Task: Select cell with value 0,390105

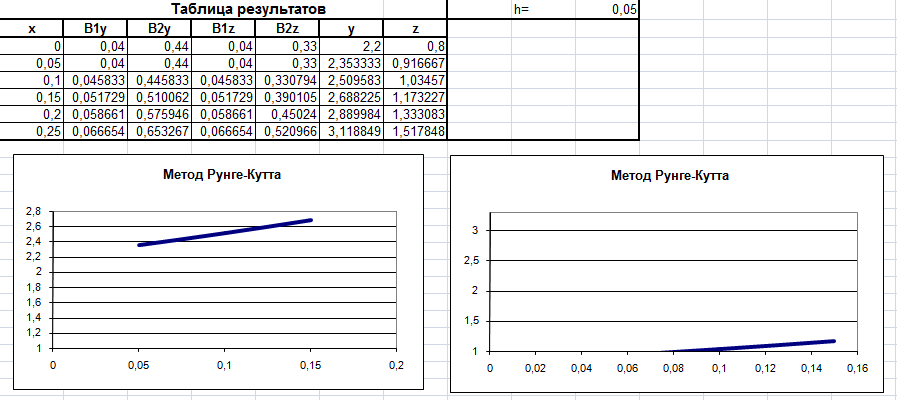Action: [288, 97]
